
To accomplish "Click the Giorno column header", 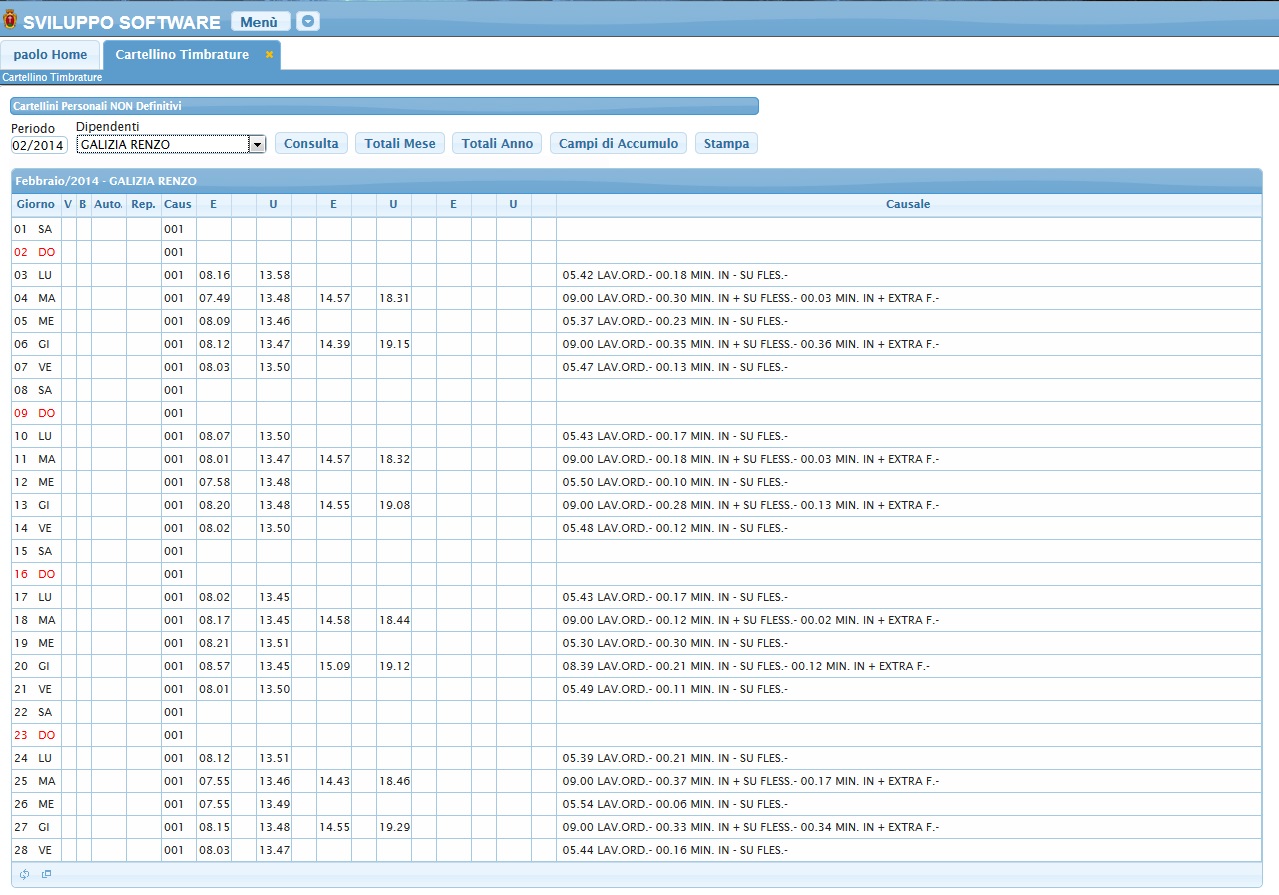I will point(36,204).
